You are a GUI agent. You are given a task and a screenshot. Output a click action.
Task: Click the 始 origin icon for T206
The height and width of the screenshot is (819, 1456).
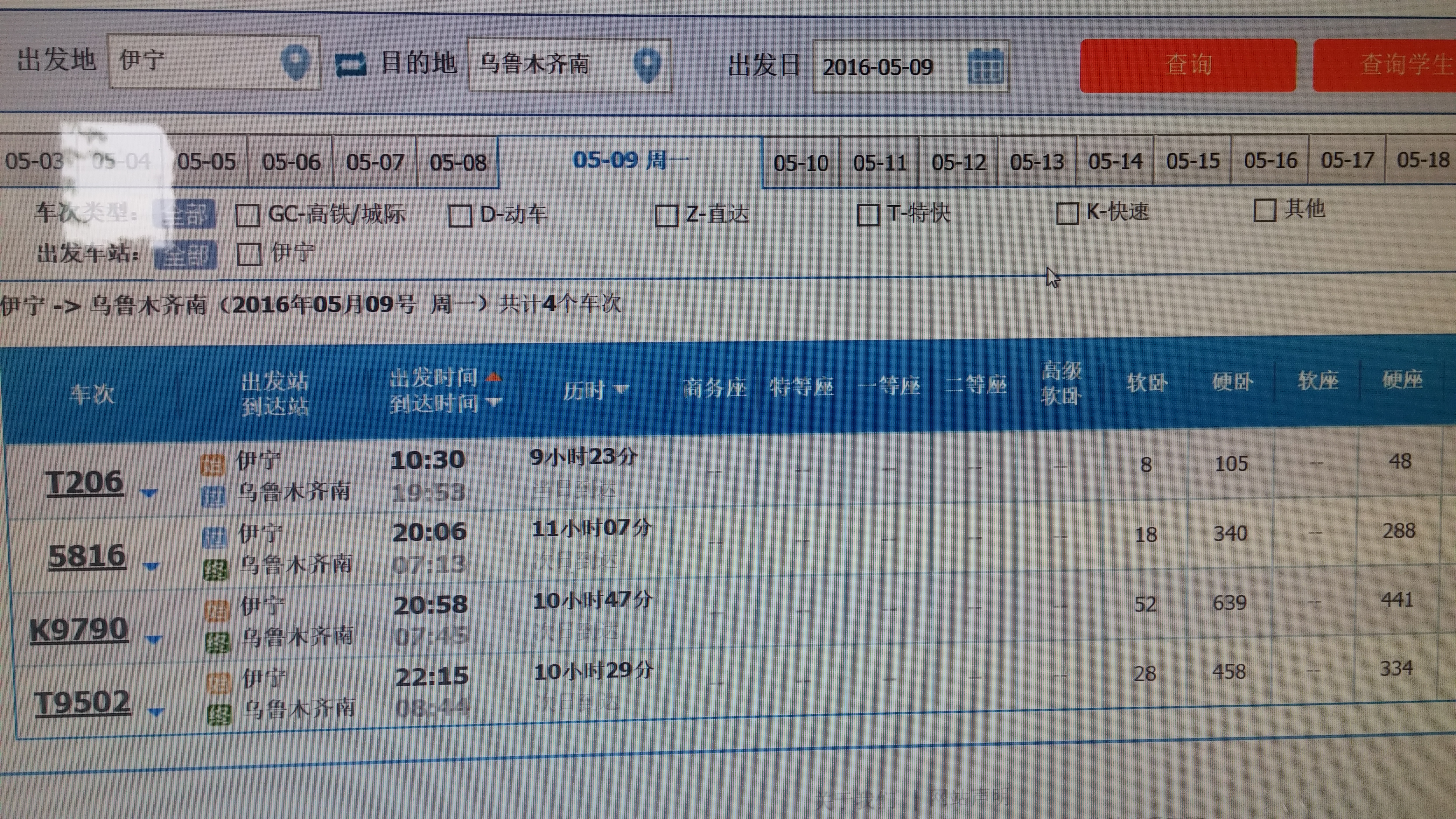point(212,465)
